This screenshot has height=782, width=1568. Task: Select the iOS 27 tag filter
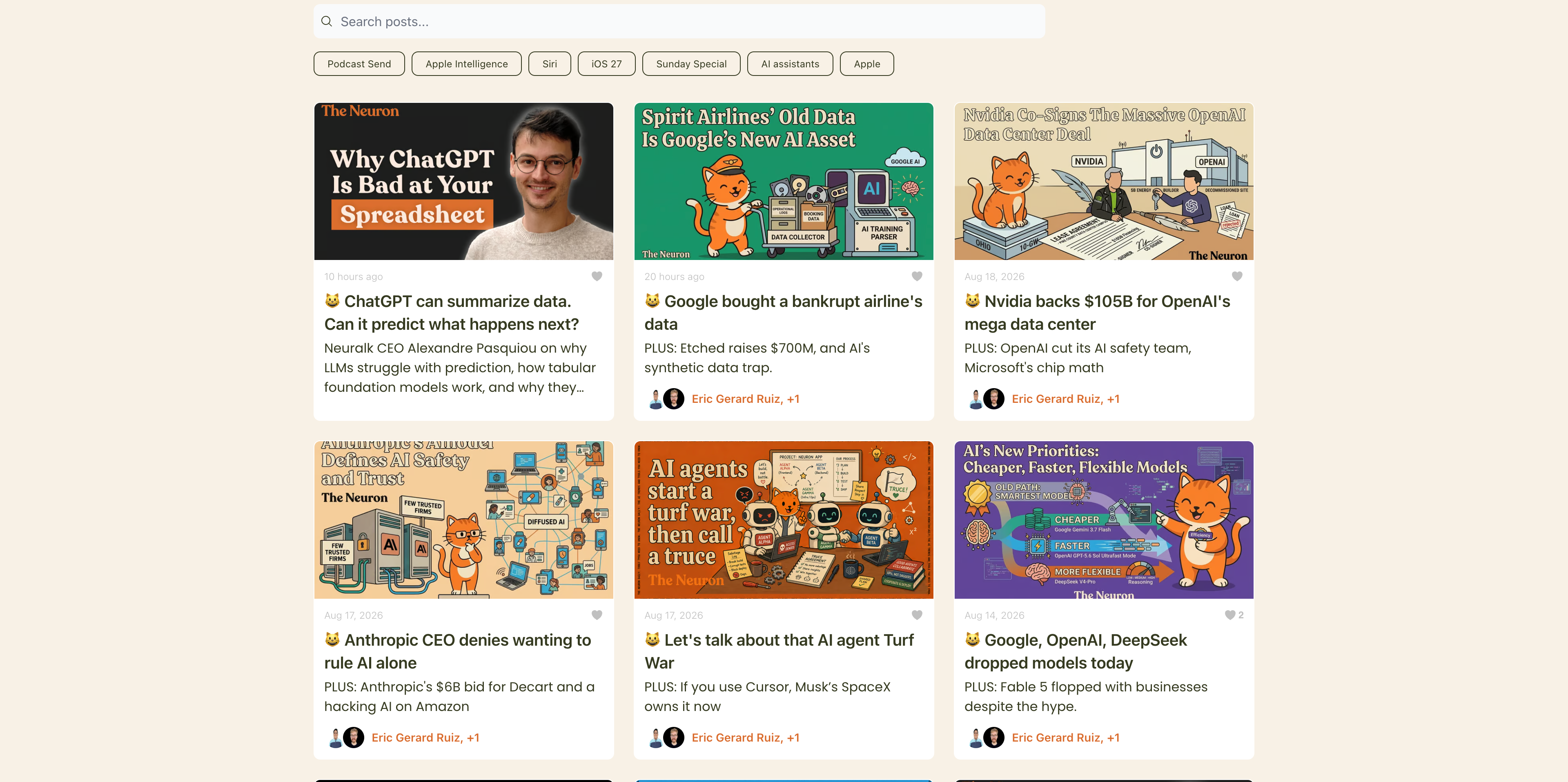click(x=607, y=64)
